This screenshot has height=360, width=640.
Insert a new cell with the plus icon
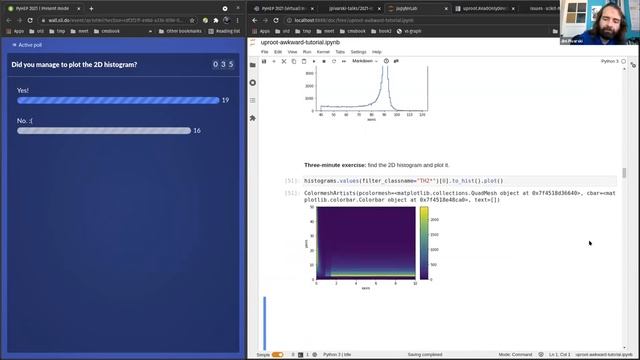pyautogui.click(x=274, y=61)
